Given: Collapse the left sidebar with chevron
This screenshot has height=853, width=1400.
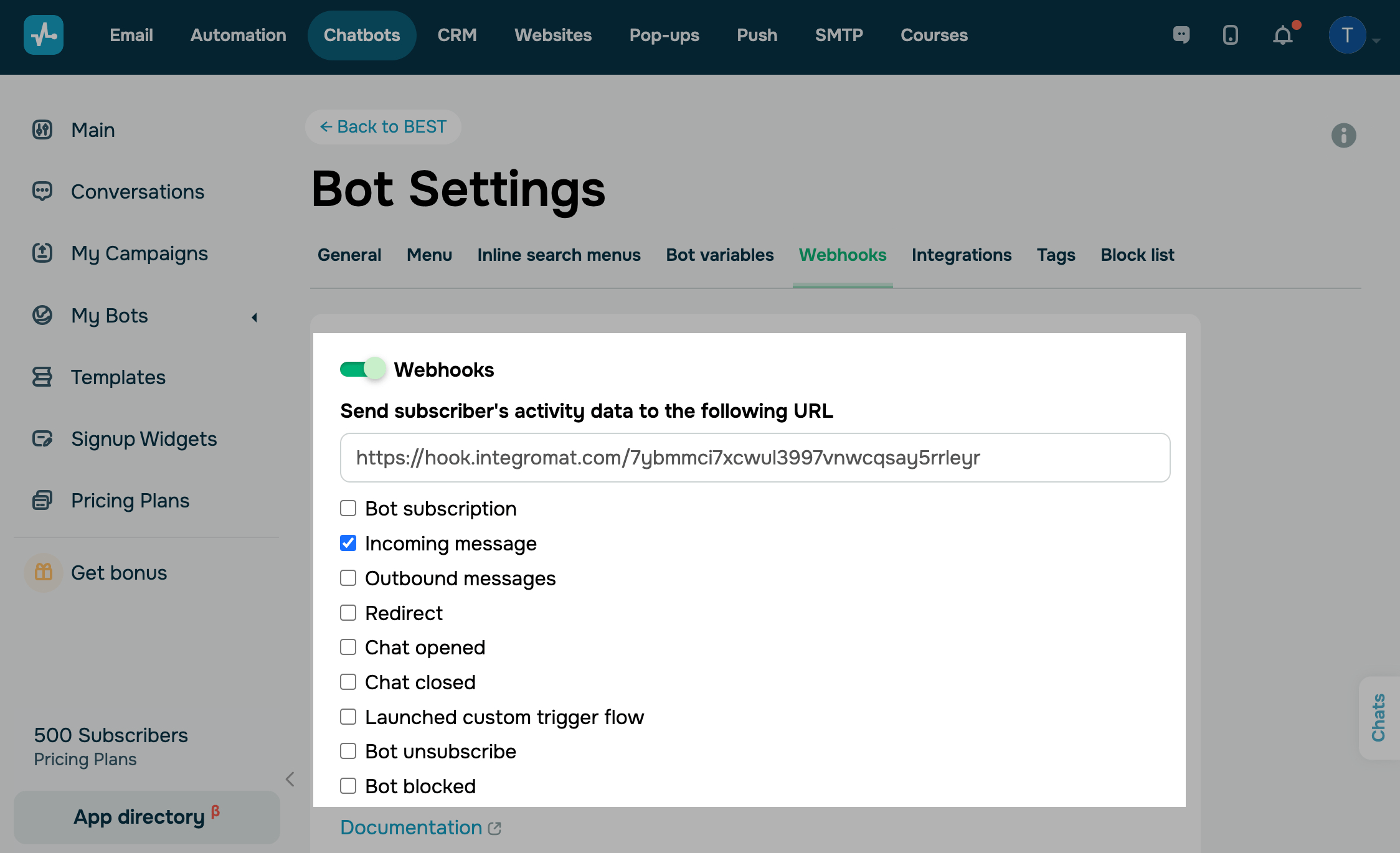Looking at the screenshot, I should (x=290, y=779).
